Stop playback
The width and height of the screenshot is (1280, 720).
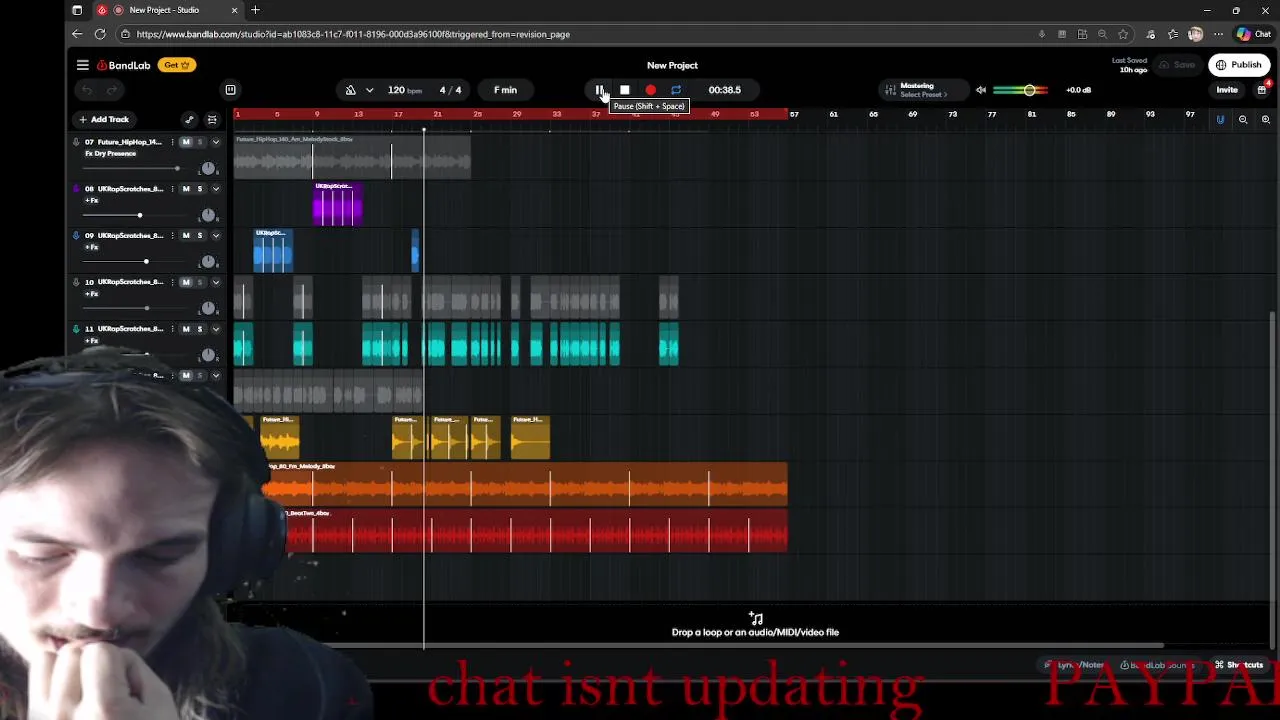coord(625,90)
